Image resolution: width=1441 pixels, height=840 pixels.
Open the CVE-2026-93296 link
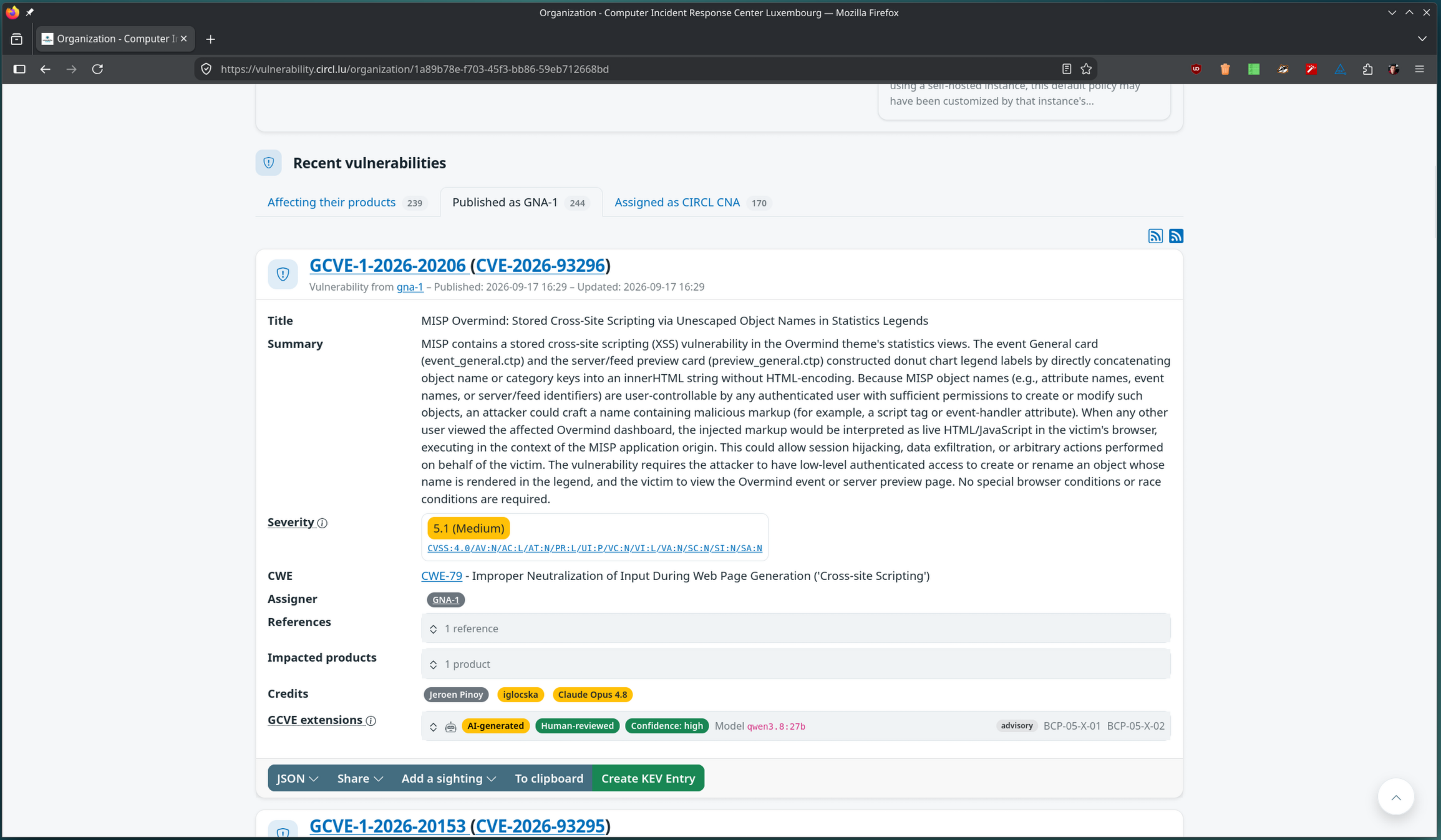click(540, 266)
